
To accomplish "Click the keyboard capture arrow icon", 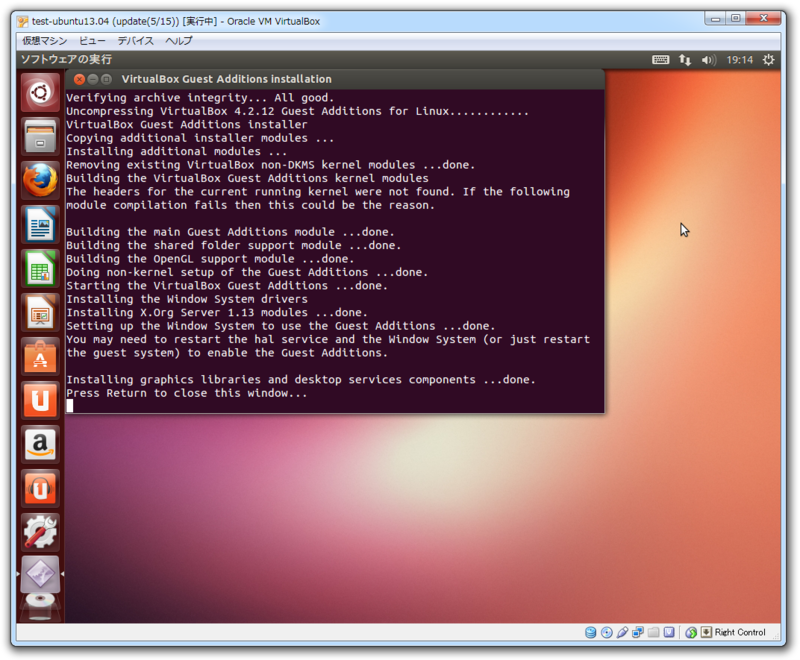I will tap(706, 632).
